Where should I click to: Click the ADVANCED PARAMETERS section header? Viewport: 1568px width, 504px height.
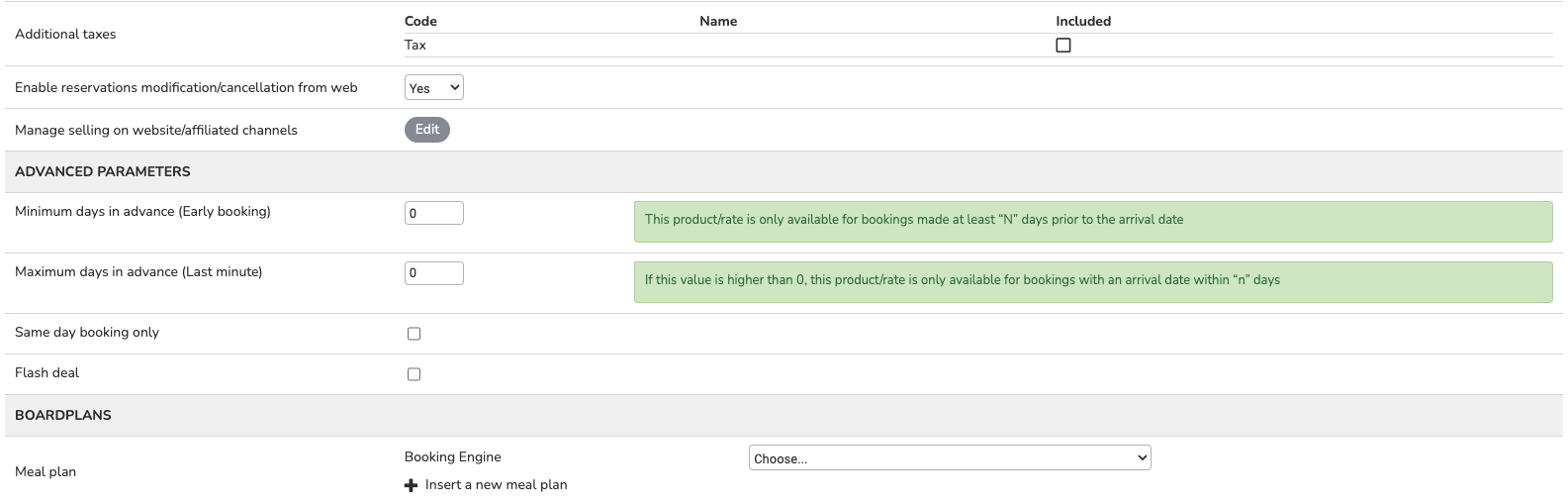(103, 171)
